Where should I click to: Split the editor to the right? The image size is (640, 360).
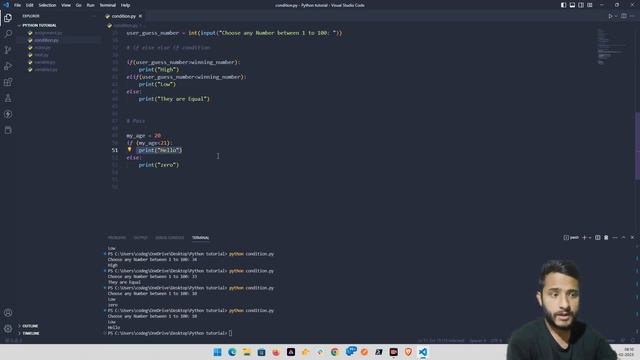pos(624,16)
